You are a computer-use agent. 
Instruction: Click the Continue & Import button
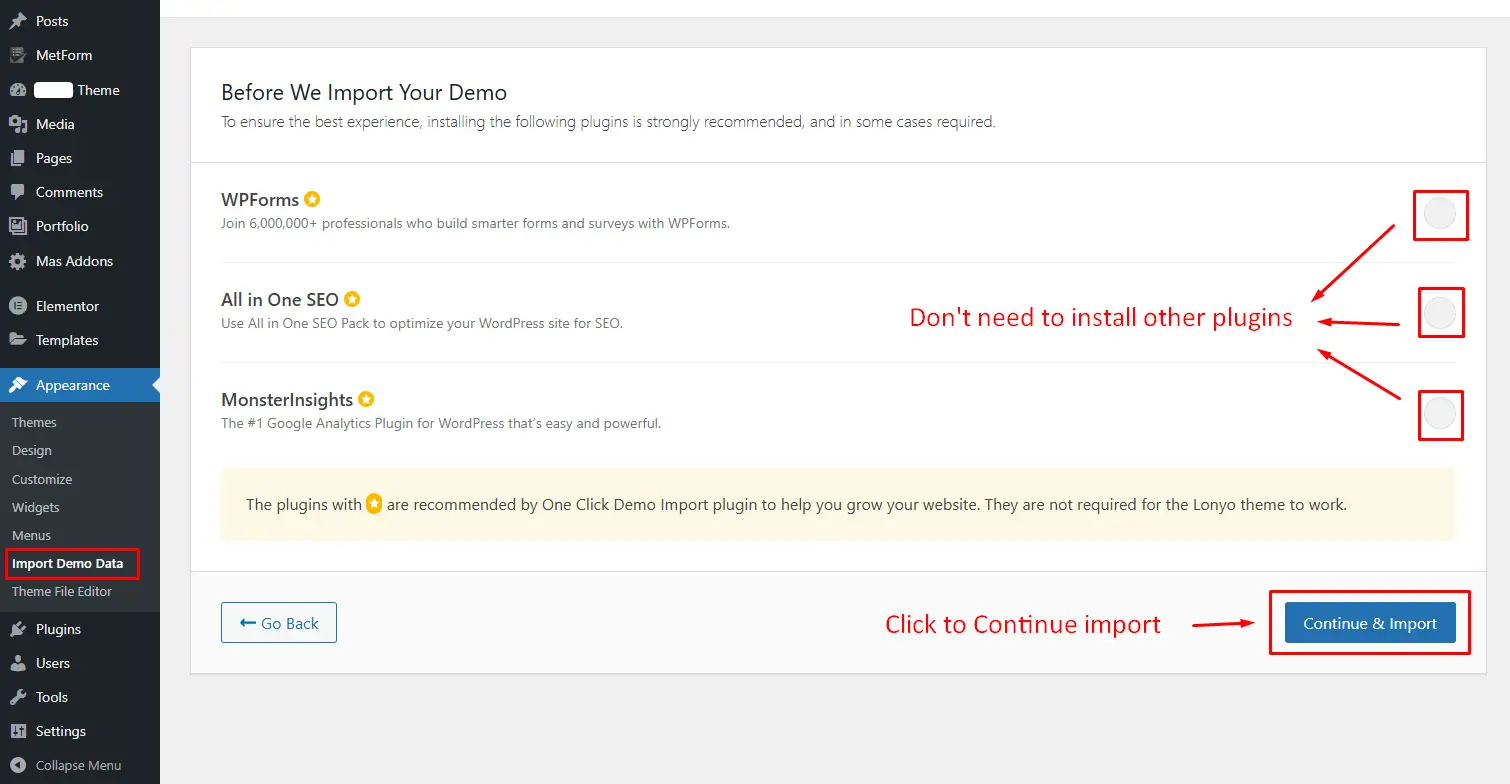coord(1370,623)
